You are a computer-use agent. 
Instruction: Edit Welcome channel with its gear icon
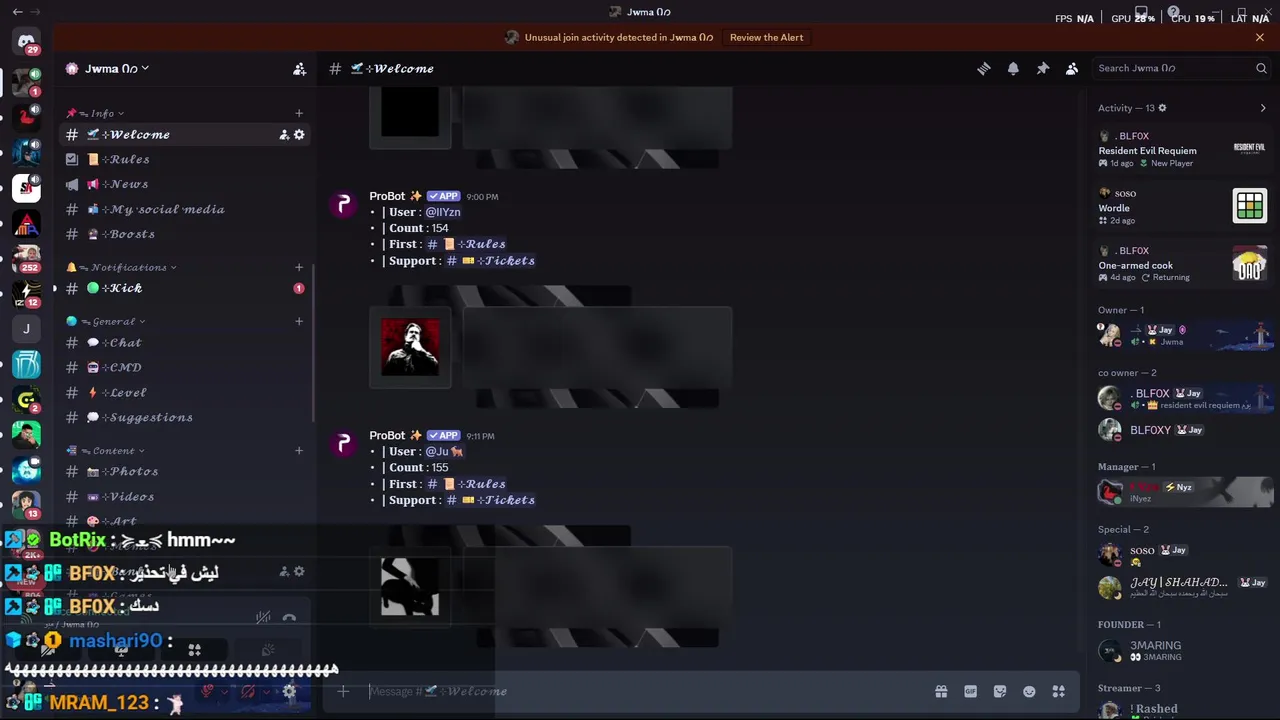tap(299, 135)
